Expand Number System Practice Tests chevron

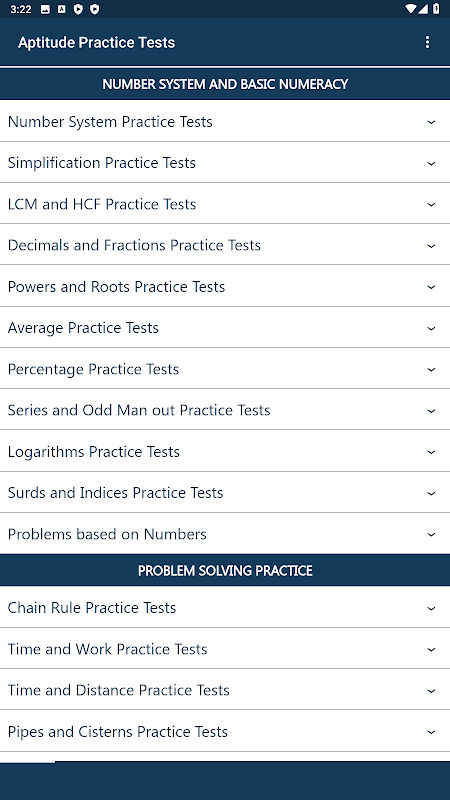pyautogui.click(x=431, y=122)
